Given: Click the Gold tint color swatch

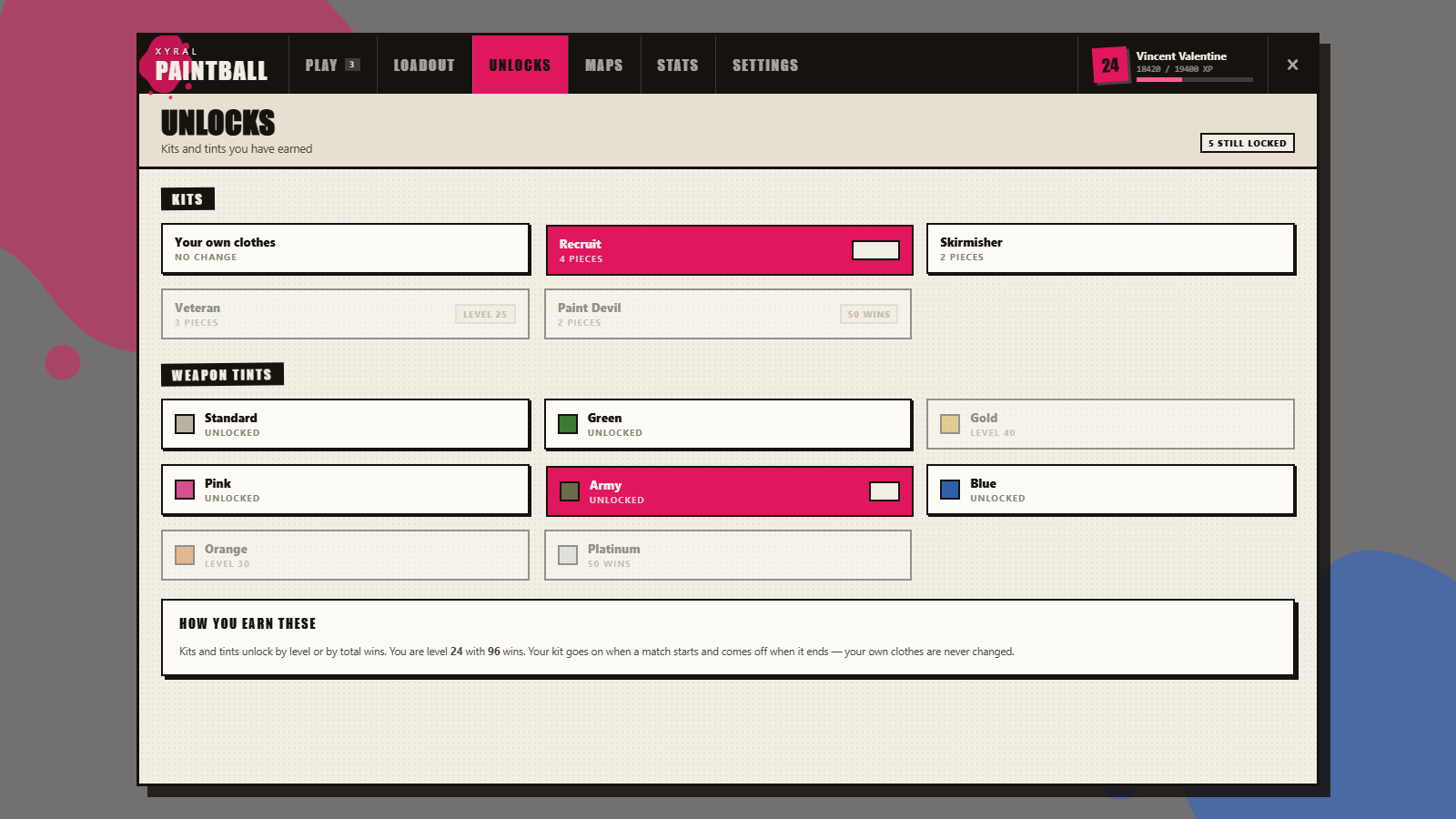Looking at the screenshot, I should point(950,424).
